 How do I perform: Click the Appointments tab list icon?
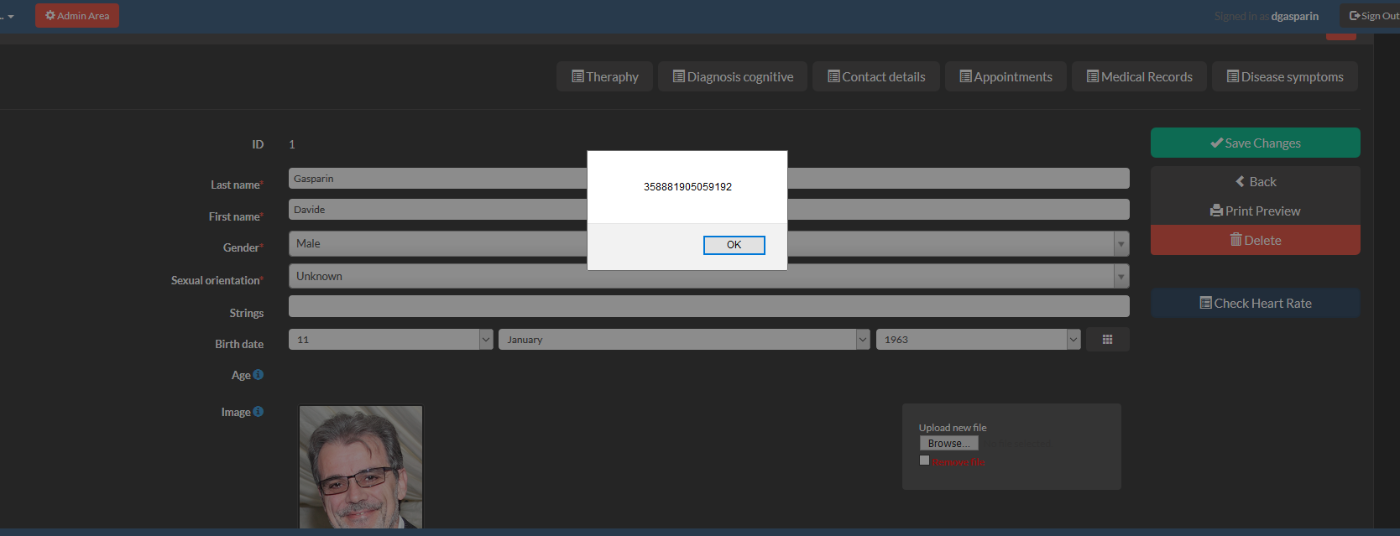pyautogui.click(x=966, y=76)
